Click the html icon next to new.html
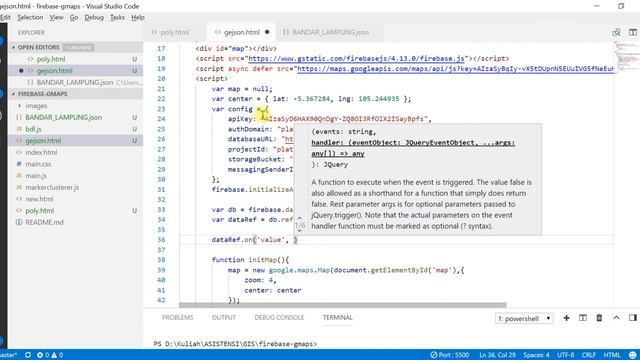Screen dimensions: 640x360 tap(19, 199)
